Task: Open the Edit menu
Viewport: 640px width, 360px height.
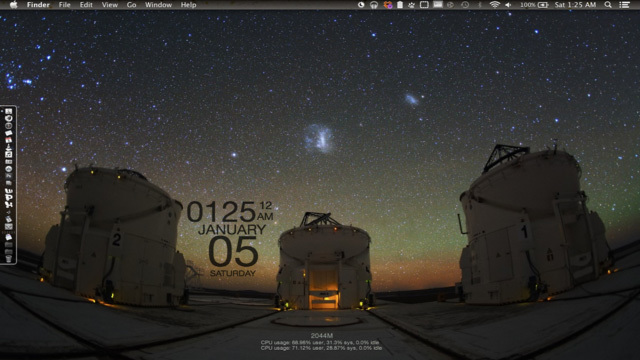Action: coord(86,5)
